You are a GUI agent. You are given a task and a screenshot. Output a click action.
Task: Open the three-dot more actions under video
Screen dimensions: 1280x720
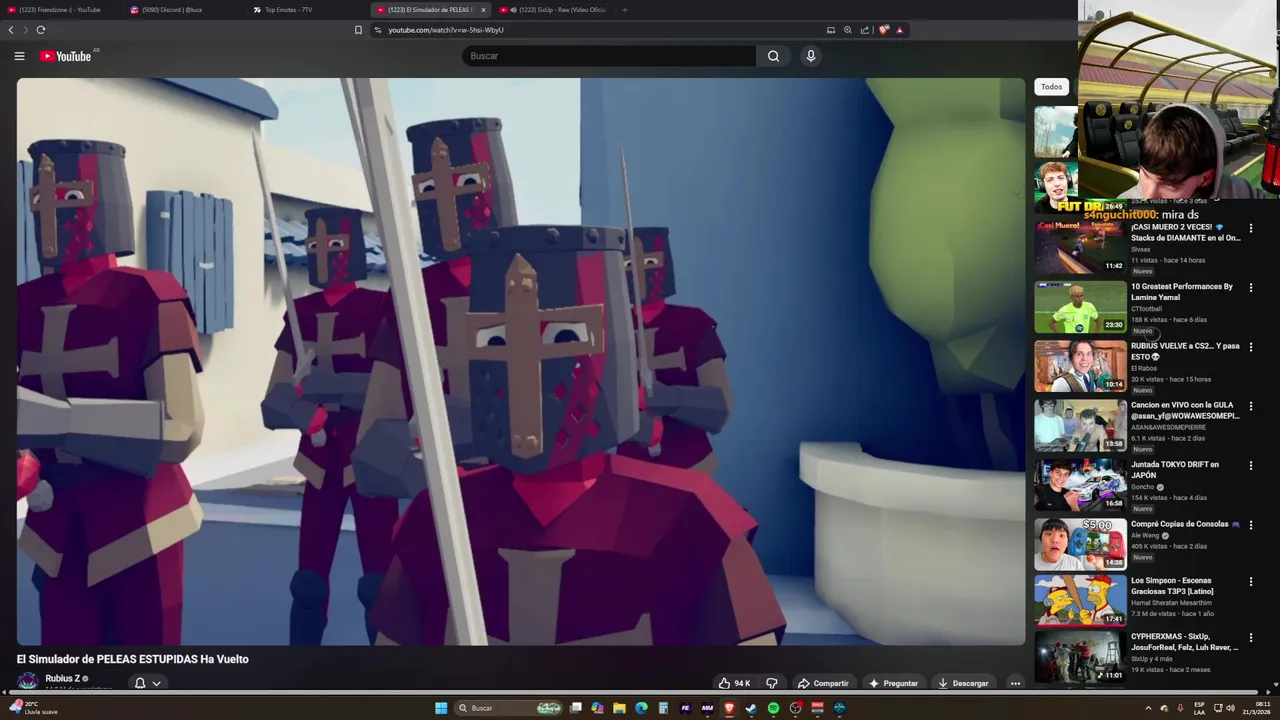coord(1015,683)
